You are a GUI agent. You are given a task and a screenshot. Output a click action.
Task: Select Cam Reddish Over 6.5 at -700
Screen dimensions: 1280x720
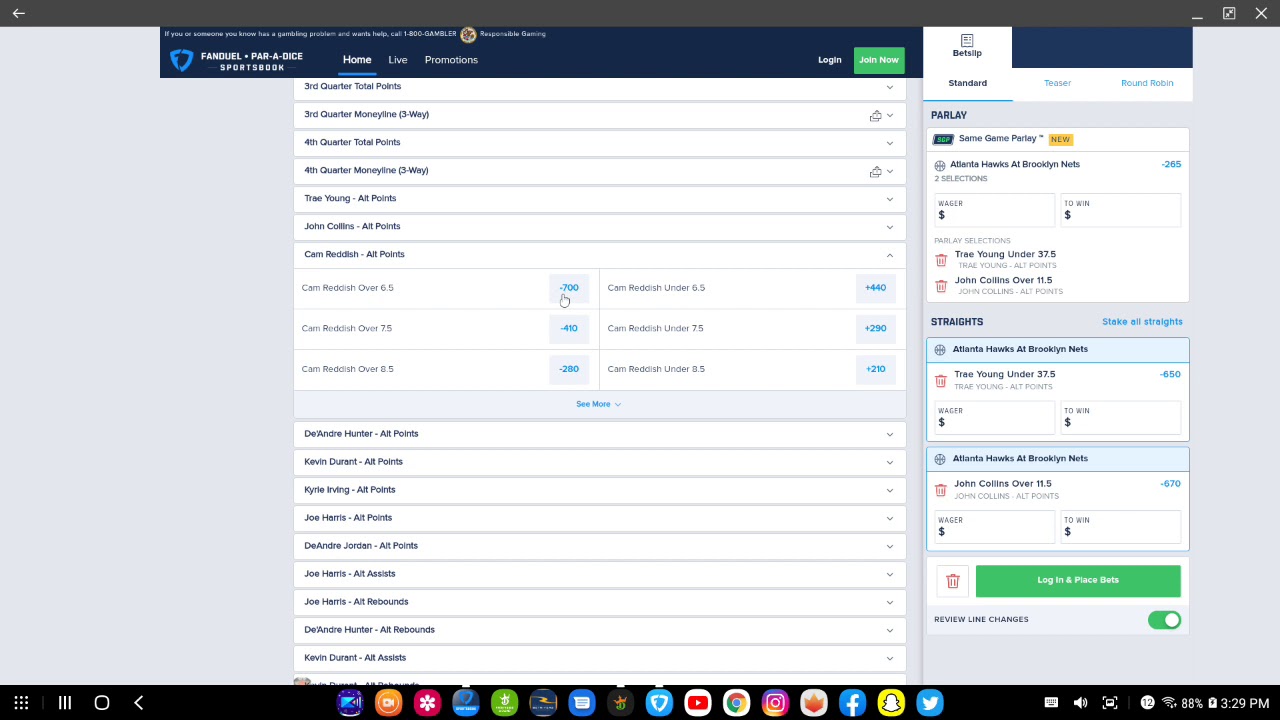(569, 288)
